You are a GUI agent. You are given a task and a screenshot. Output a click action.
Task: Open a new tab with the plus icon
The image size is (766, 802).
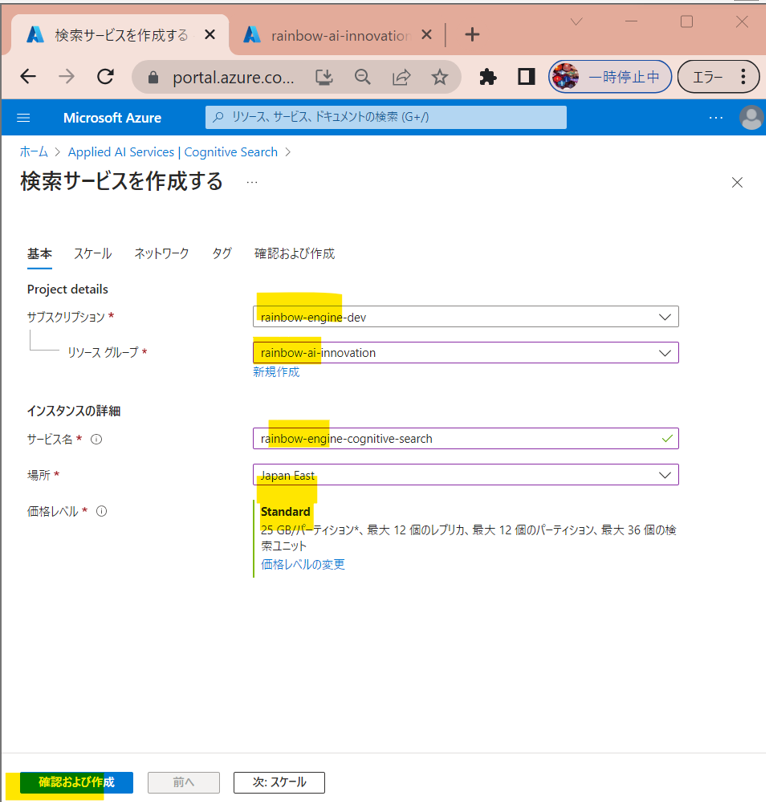[x=472, y=35]
